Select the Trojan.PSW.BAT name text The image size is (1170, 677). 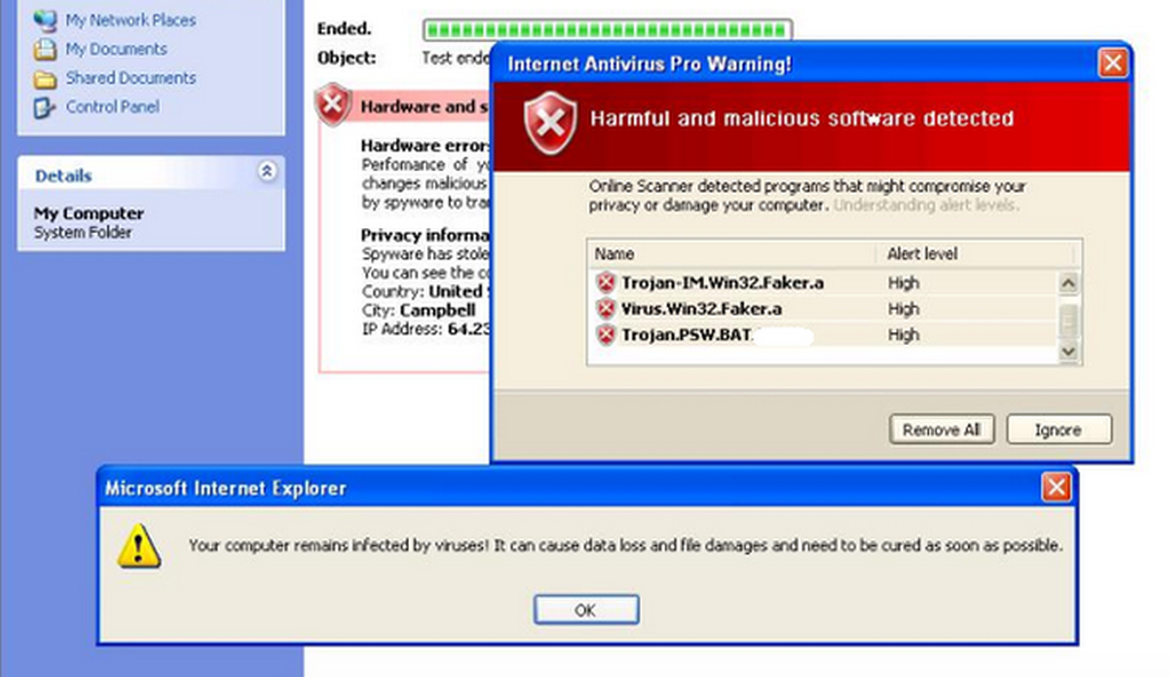686,335
